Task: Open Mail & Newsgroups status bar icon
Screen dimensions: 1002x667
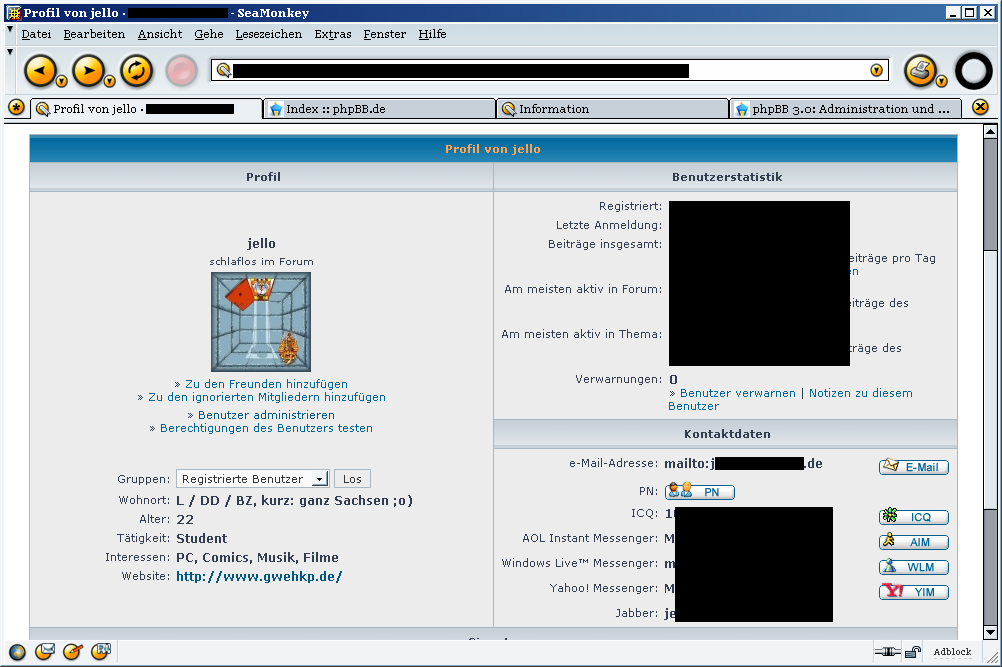Action: [x=45, y=652]
